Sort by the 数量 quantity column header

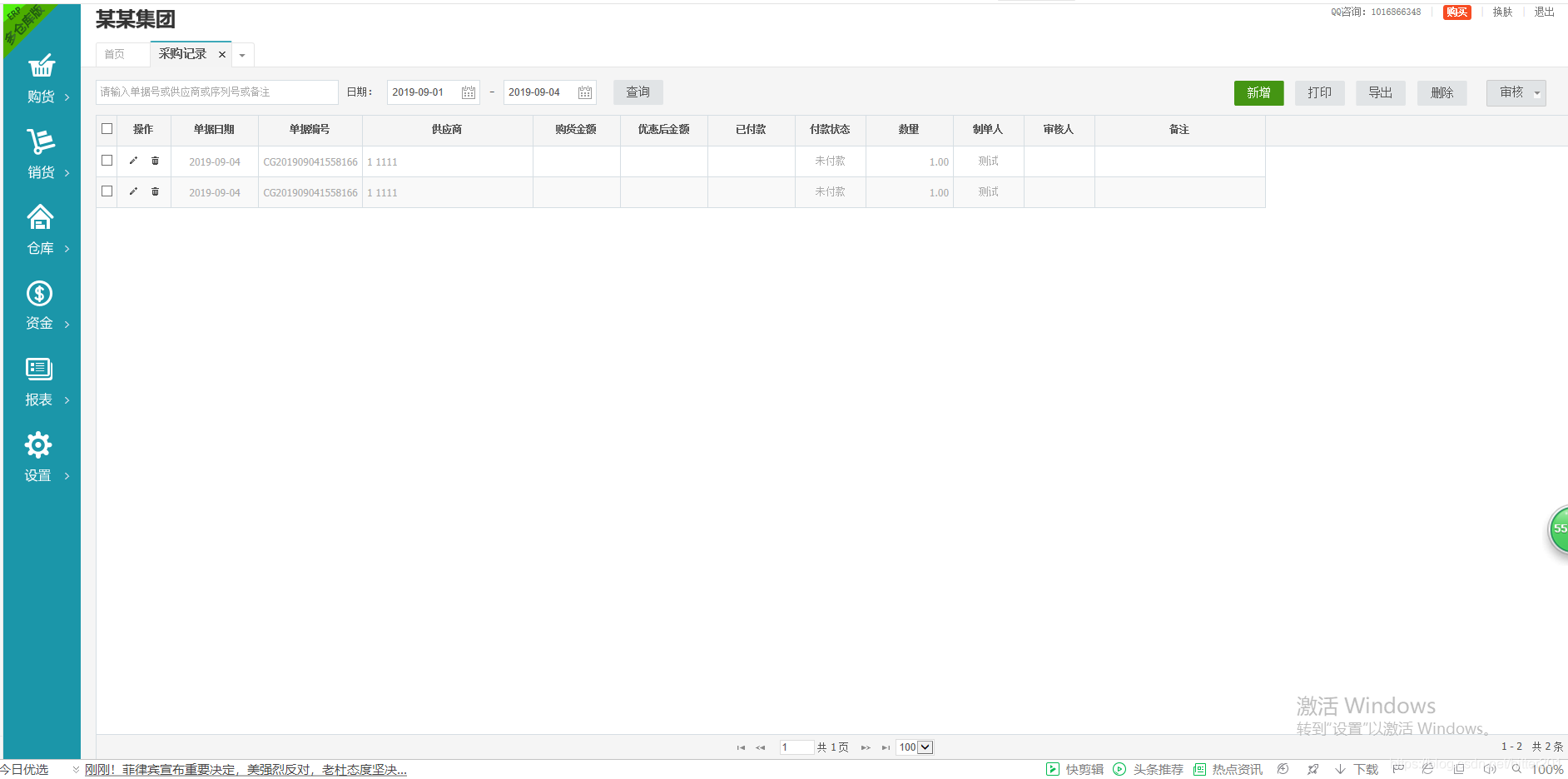pos(909,130)
